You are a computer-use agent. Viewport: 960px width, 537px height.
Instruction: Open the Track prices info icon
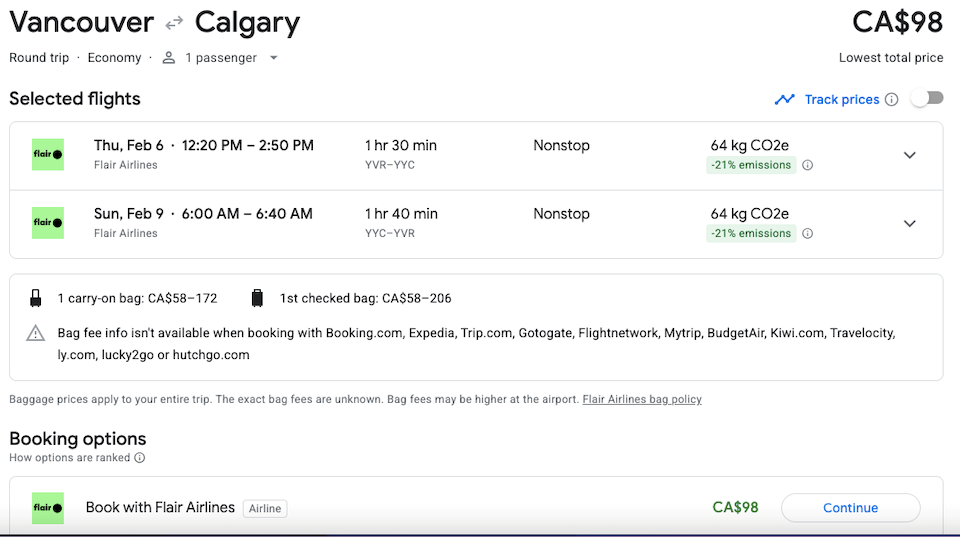coord(892,99)
